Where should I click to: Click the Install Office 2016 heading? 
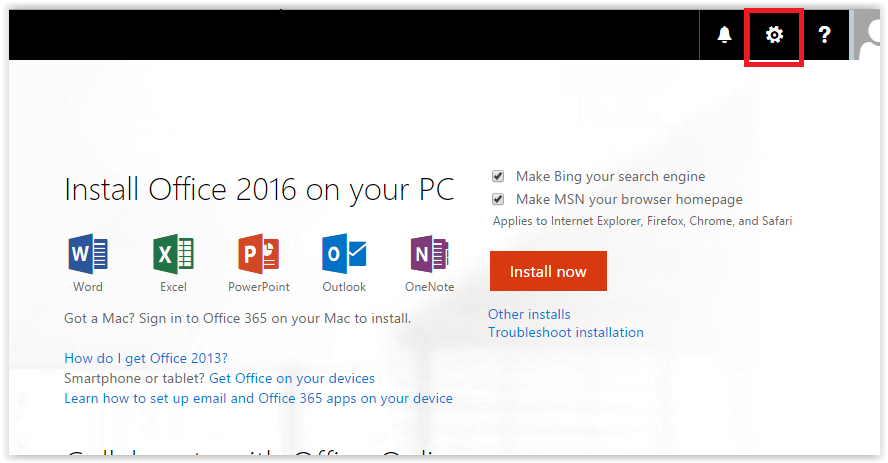[259, 190]
